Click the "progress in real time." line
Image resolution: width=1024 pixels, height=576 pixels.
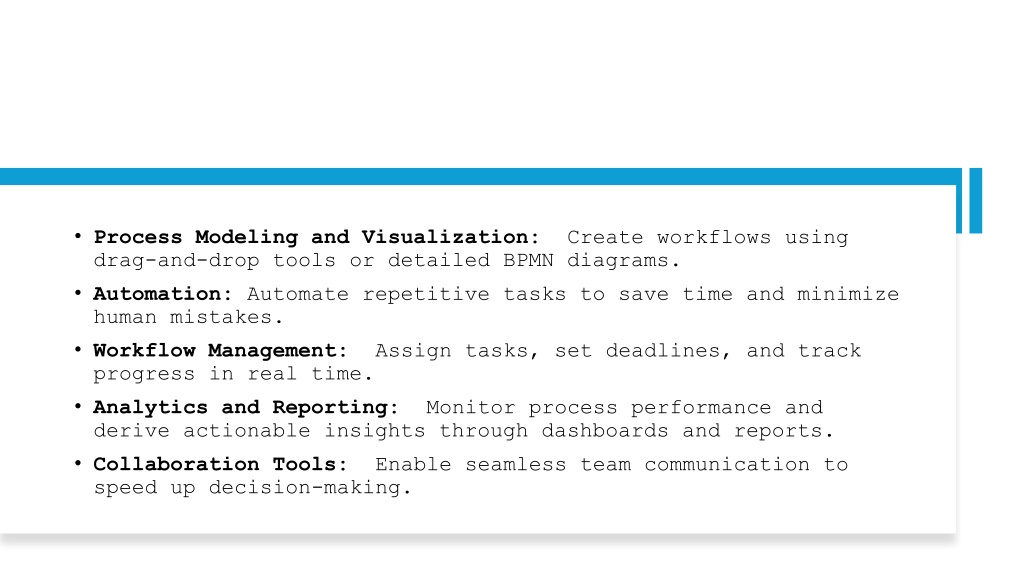pyautogui.click(x=233, y=374)
